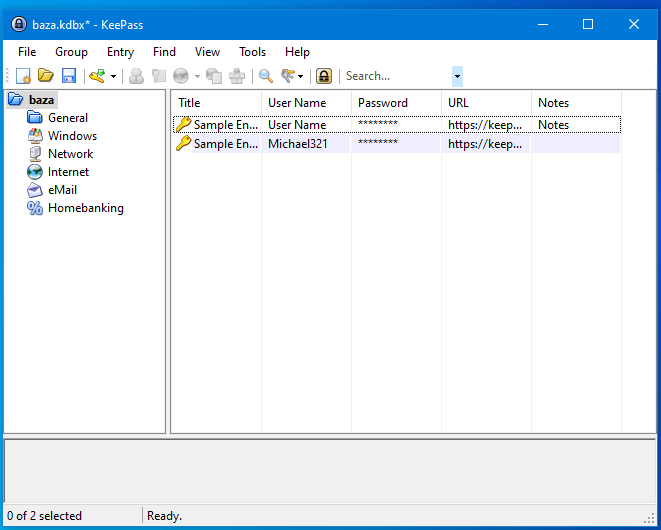Click the Show Entries toolbar icon
This screenshot has height=530, width=661.
coord(289,76)
